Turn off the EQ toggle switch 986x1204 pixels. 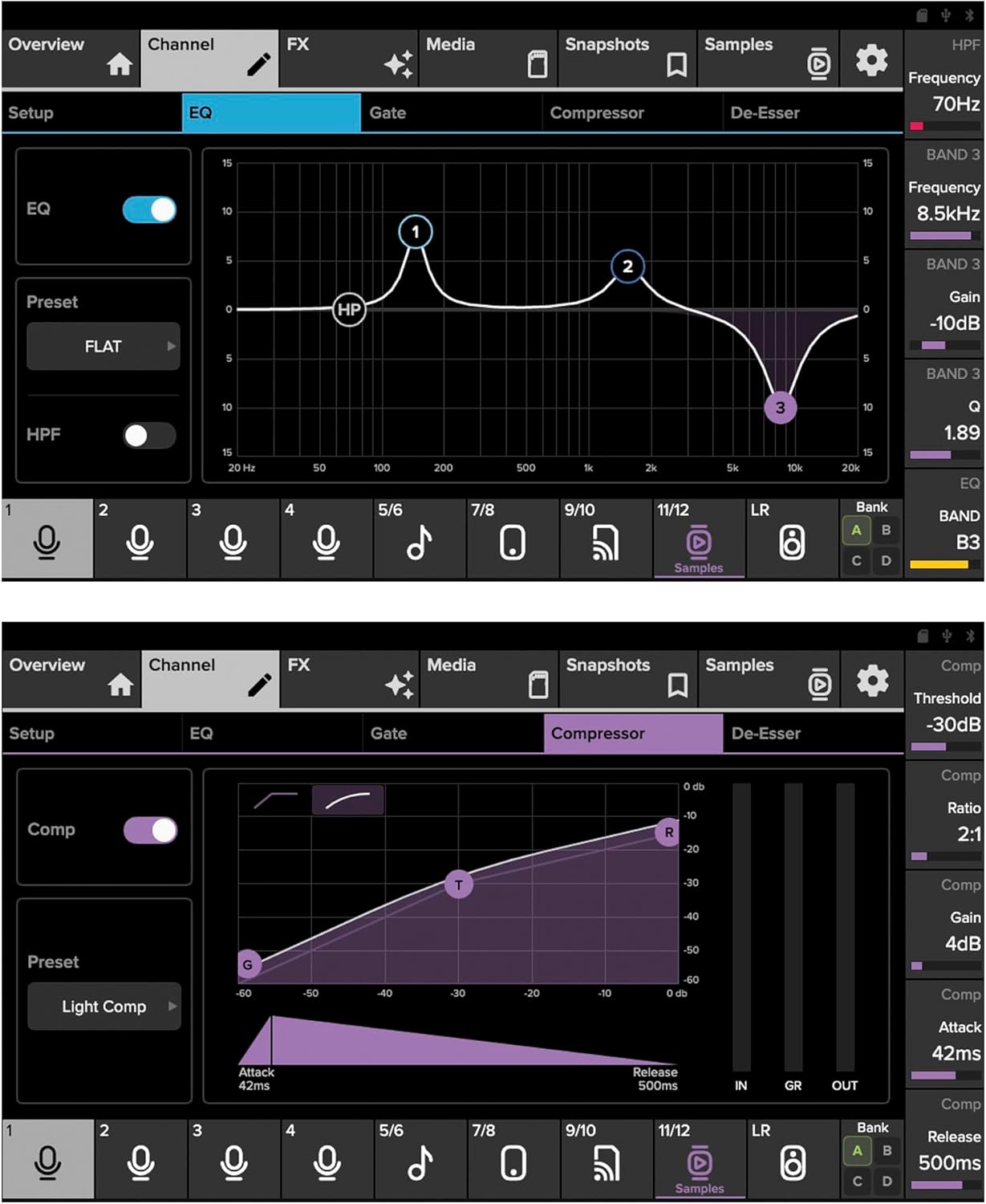[150, 210]
